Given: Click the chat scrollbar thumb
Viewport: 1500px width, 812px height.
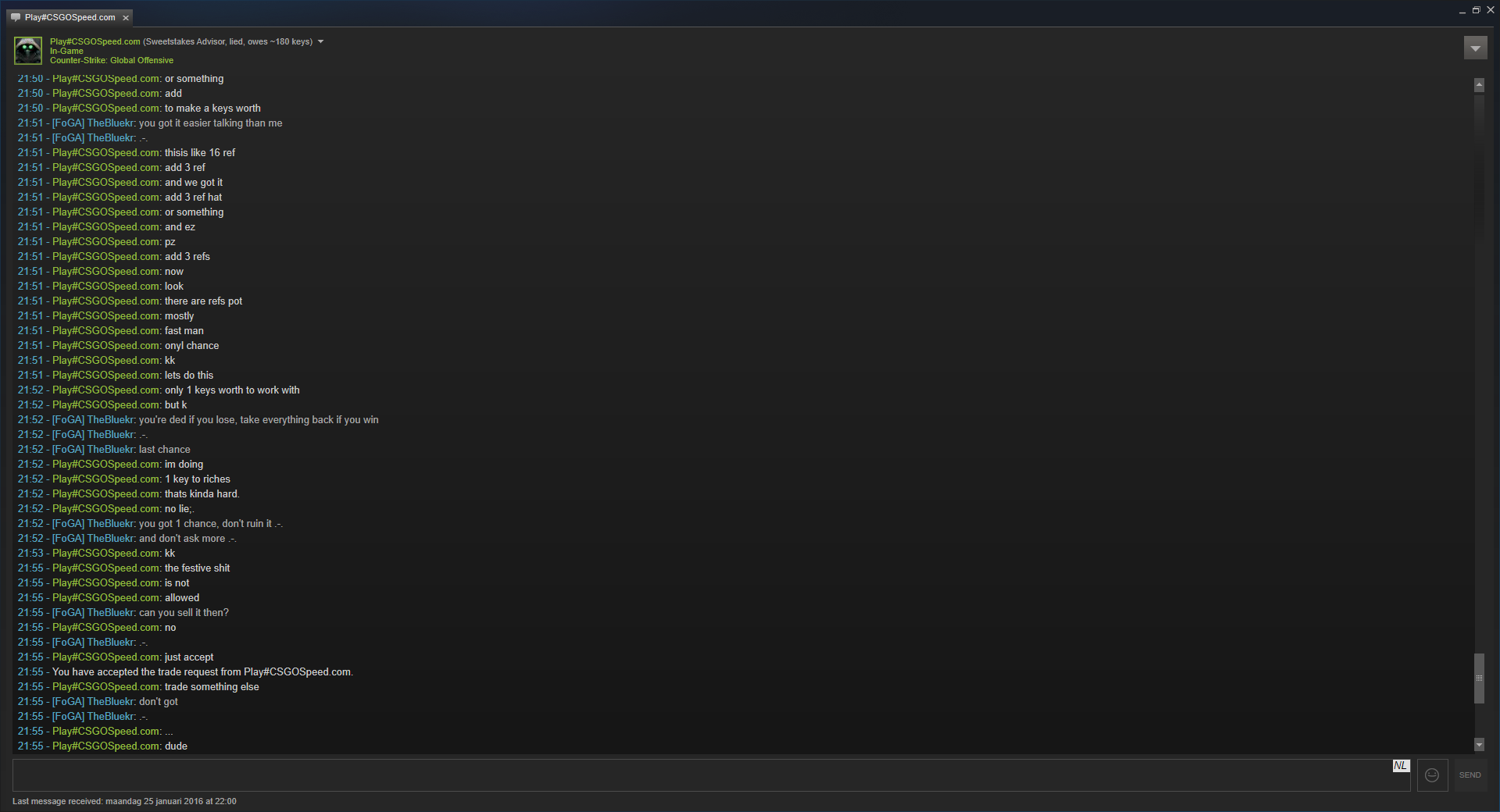Looking at the screenshot, I should coord(1479,678).
